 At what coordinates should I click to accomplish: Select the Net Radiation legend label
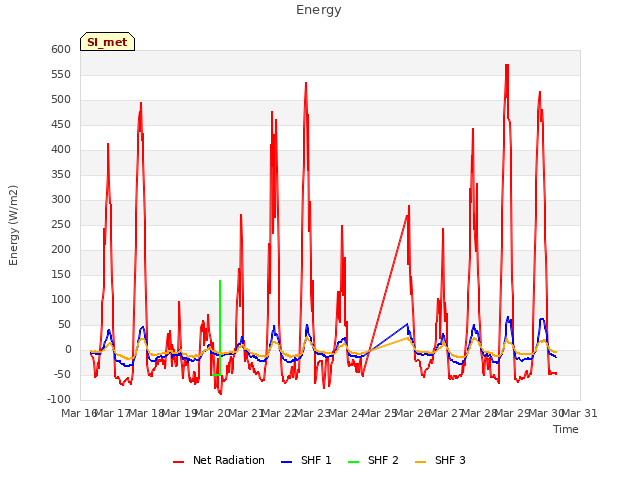point(229,460)
